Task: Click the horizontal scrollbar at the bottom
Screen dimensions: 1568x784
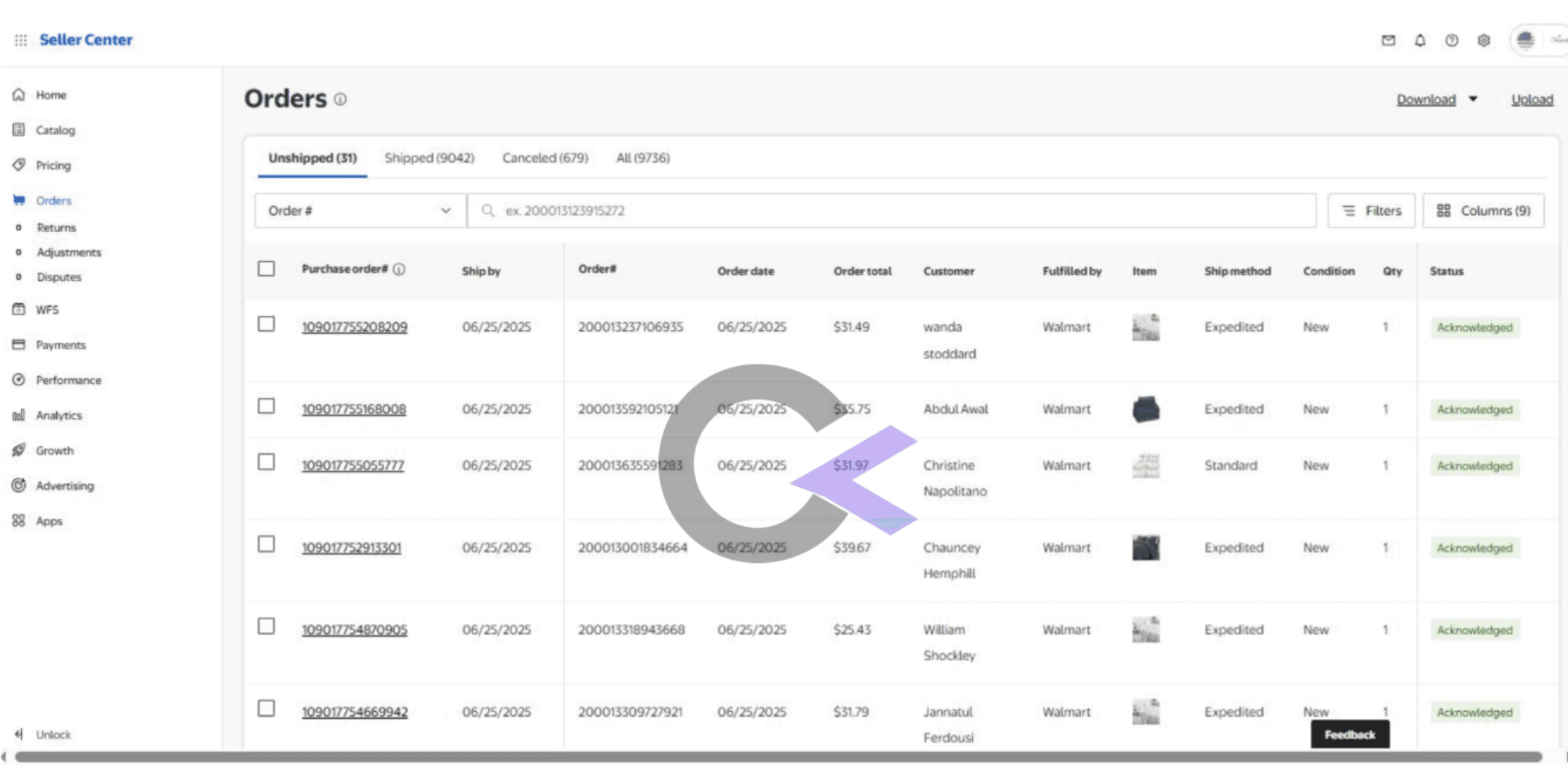Action: point(778,757)
